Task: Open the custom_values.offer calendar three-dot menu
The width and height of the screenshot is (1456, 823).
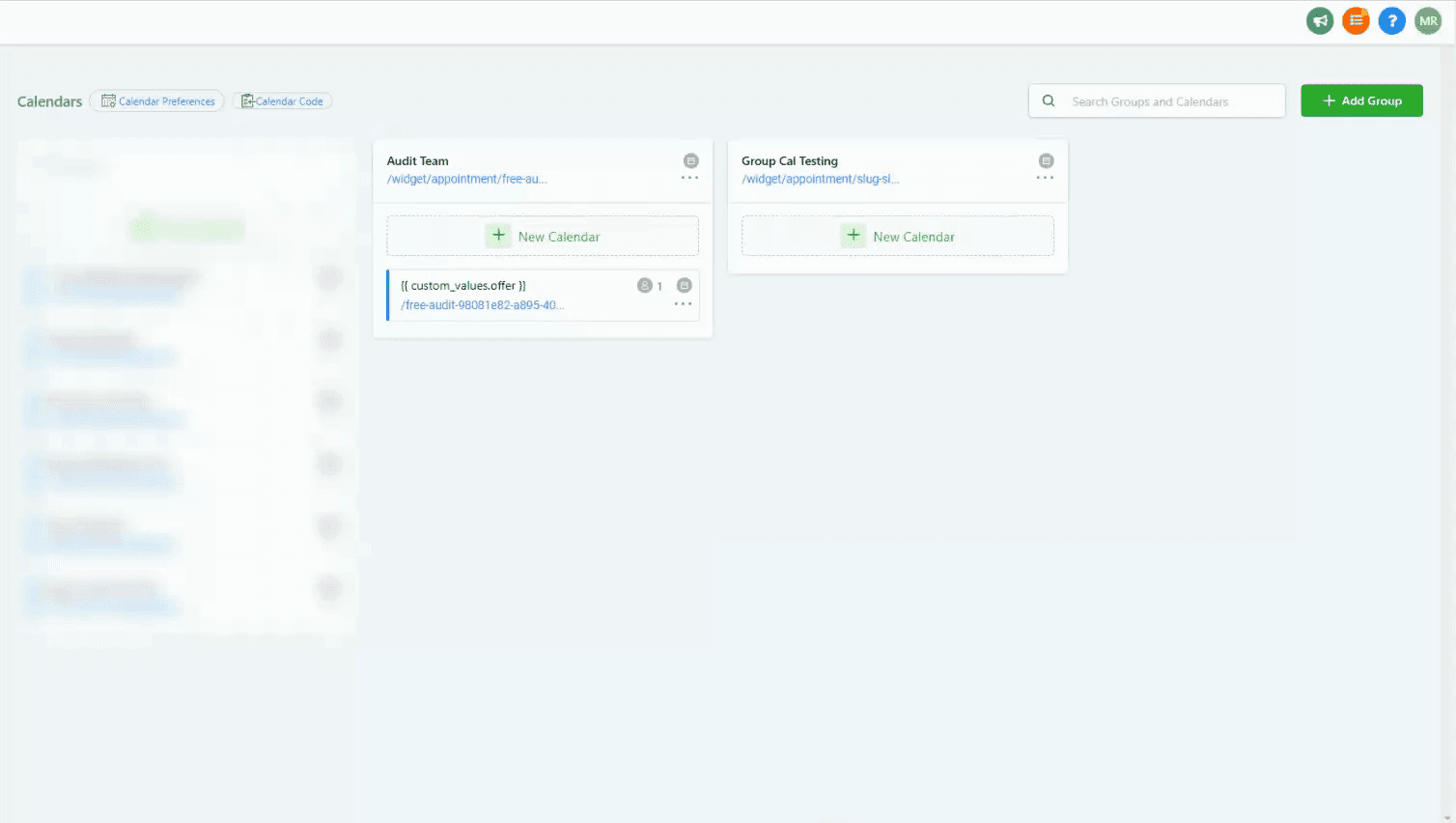Action: [683, 302]
